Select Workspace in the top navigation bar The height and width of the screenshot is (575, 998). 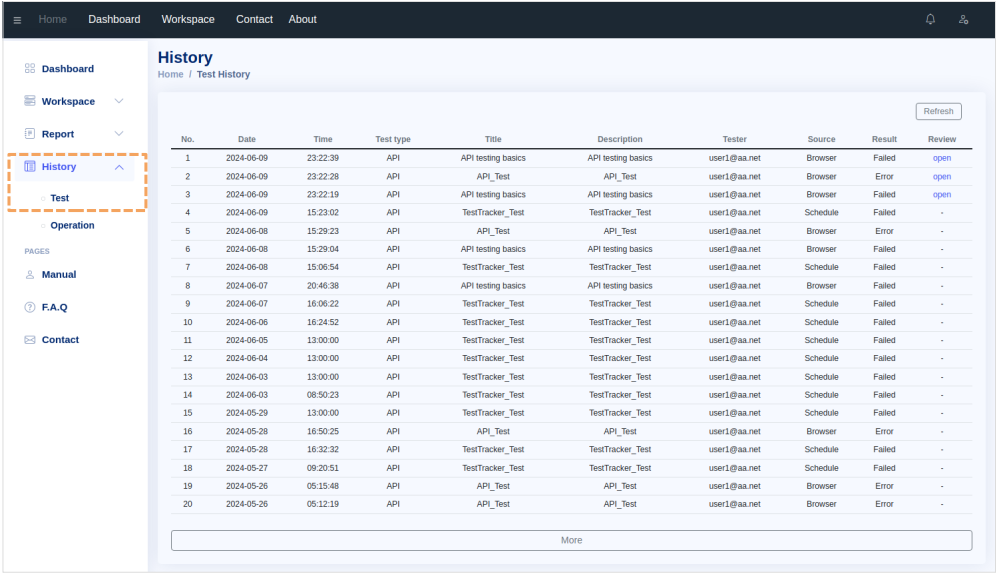188,19
